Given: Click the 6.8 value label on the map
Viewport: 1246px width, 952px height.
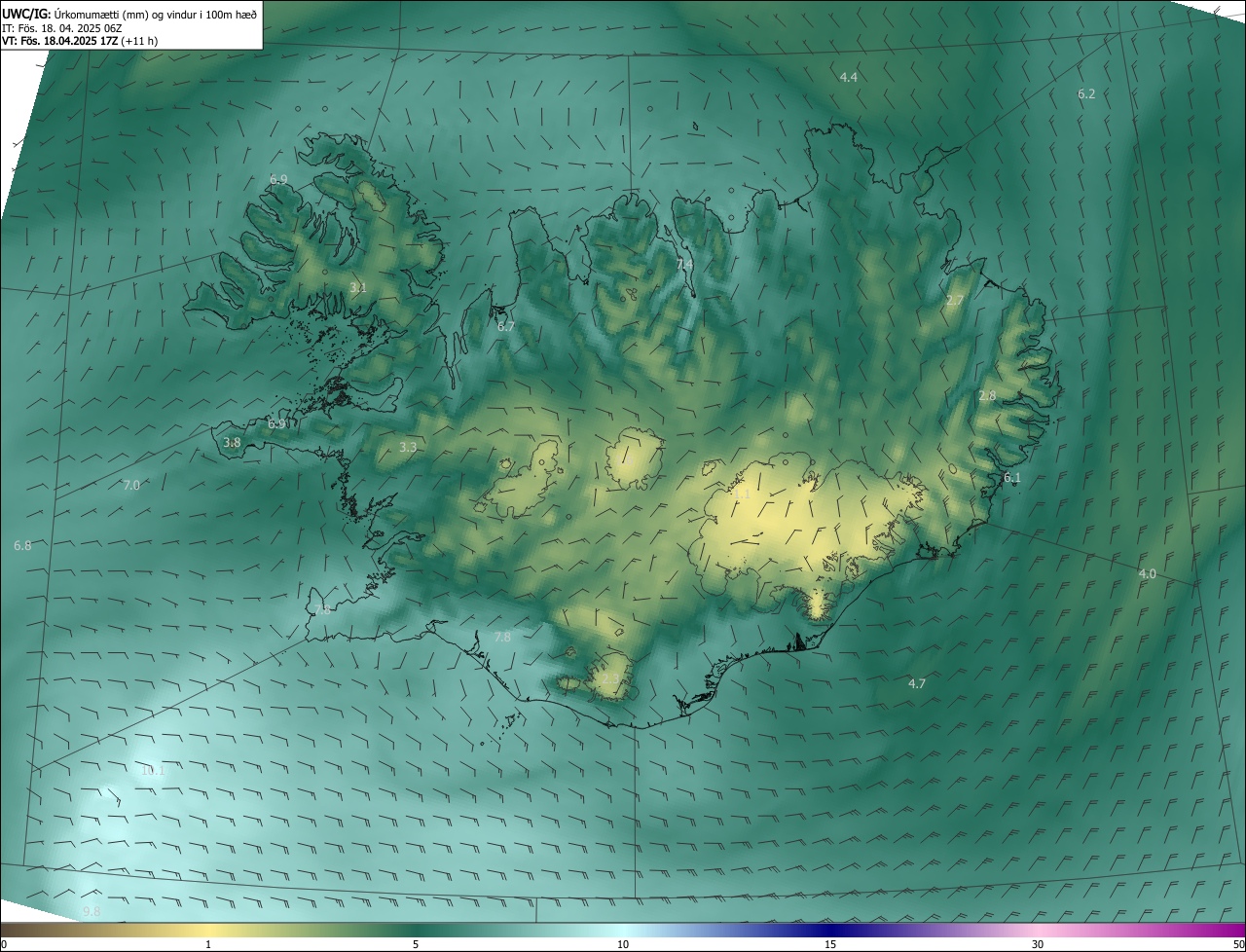Looking at the screenshot, I should pyautogui.click(x=22, y=546).
